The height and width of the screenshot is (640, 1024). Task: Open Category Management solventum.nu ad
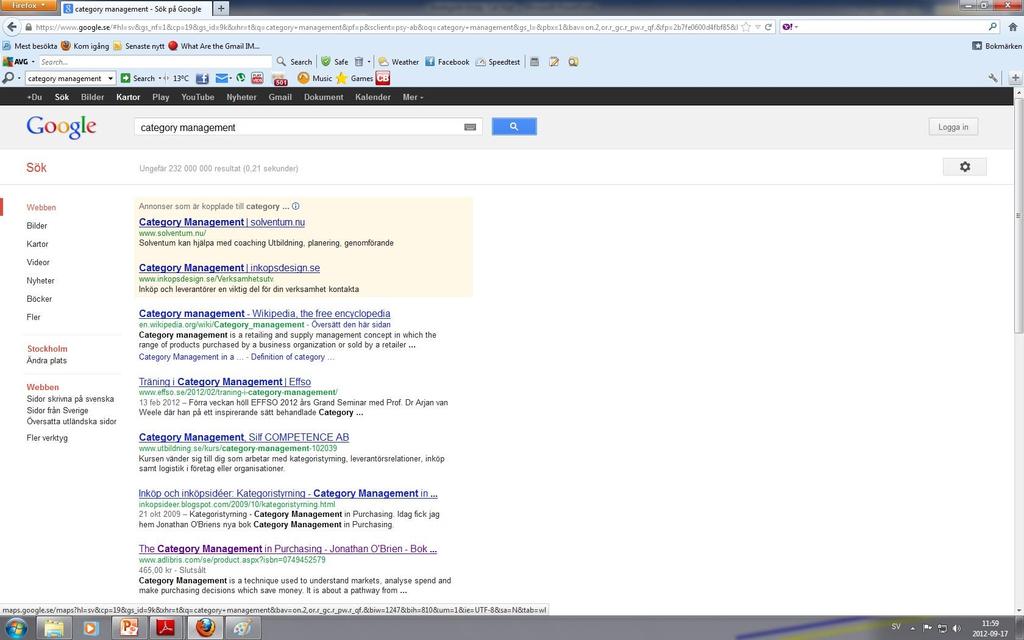(222, 222)
